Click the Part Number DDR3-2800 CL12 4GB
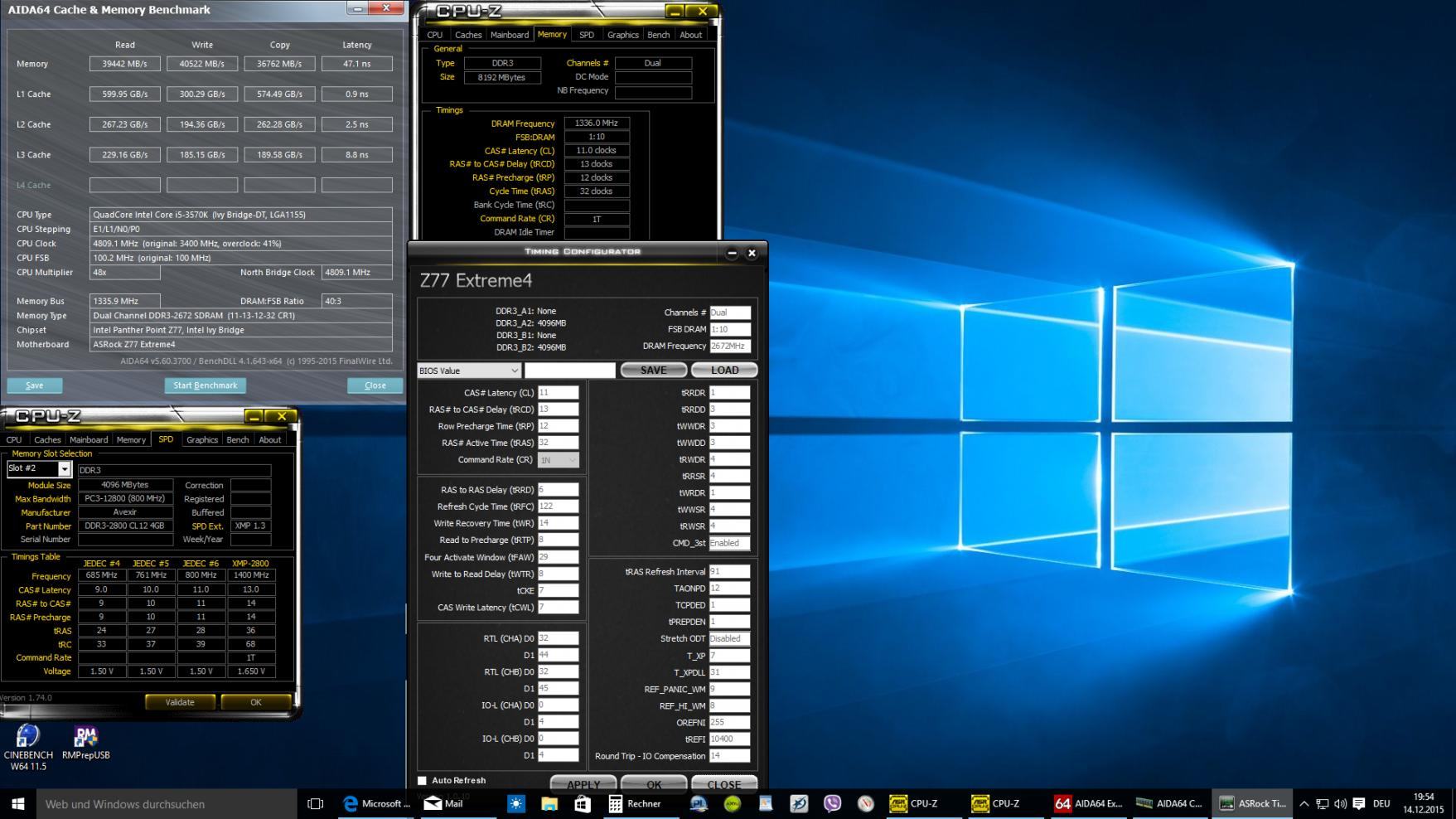1456x819 pixels. [x=125, y=526]
